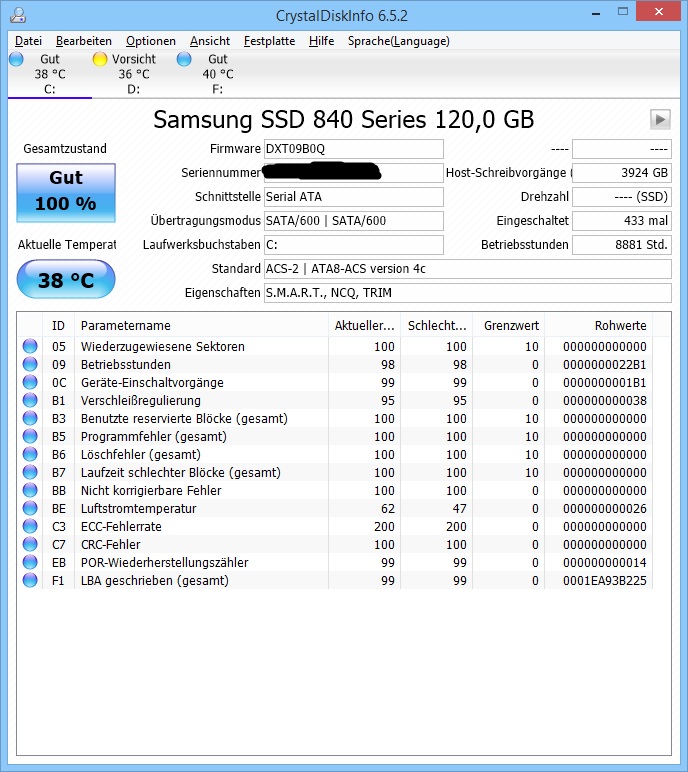Open the Festplatte menu
Viewport: 688px width, 772px height.
pyautogui.click(x=269, y=41)
